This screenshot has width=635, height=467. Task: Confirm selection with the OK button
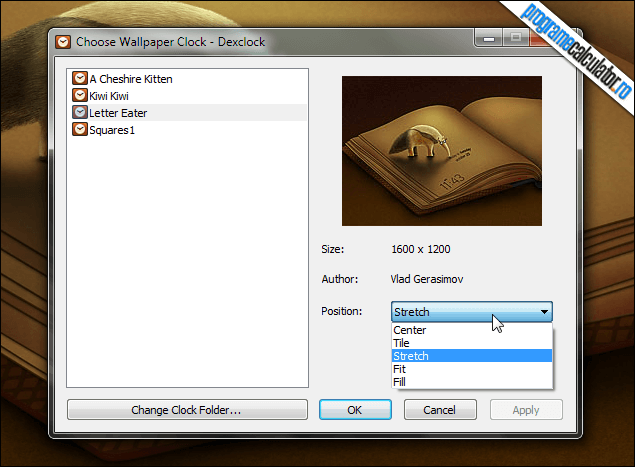click(355, 410)
